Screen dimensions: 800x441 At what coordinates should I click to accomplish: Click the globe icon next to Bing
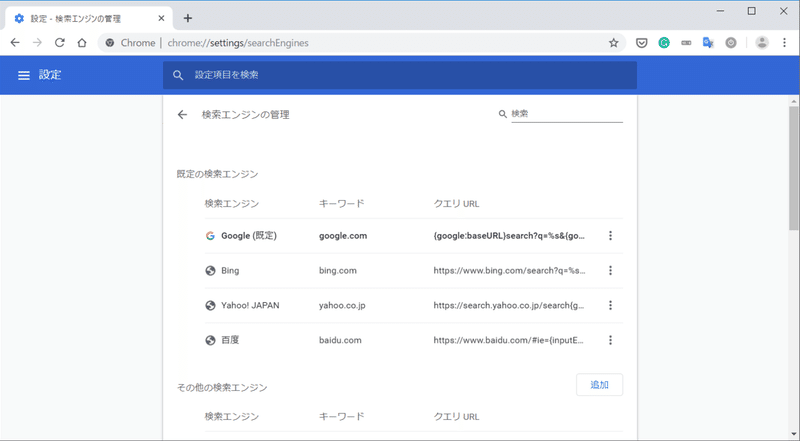point(210,271)
